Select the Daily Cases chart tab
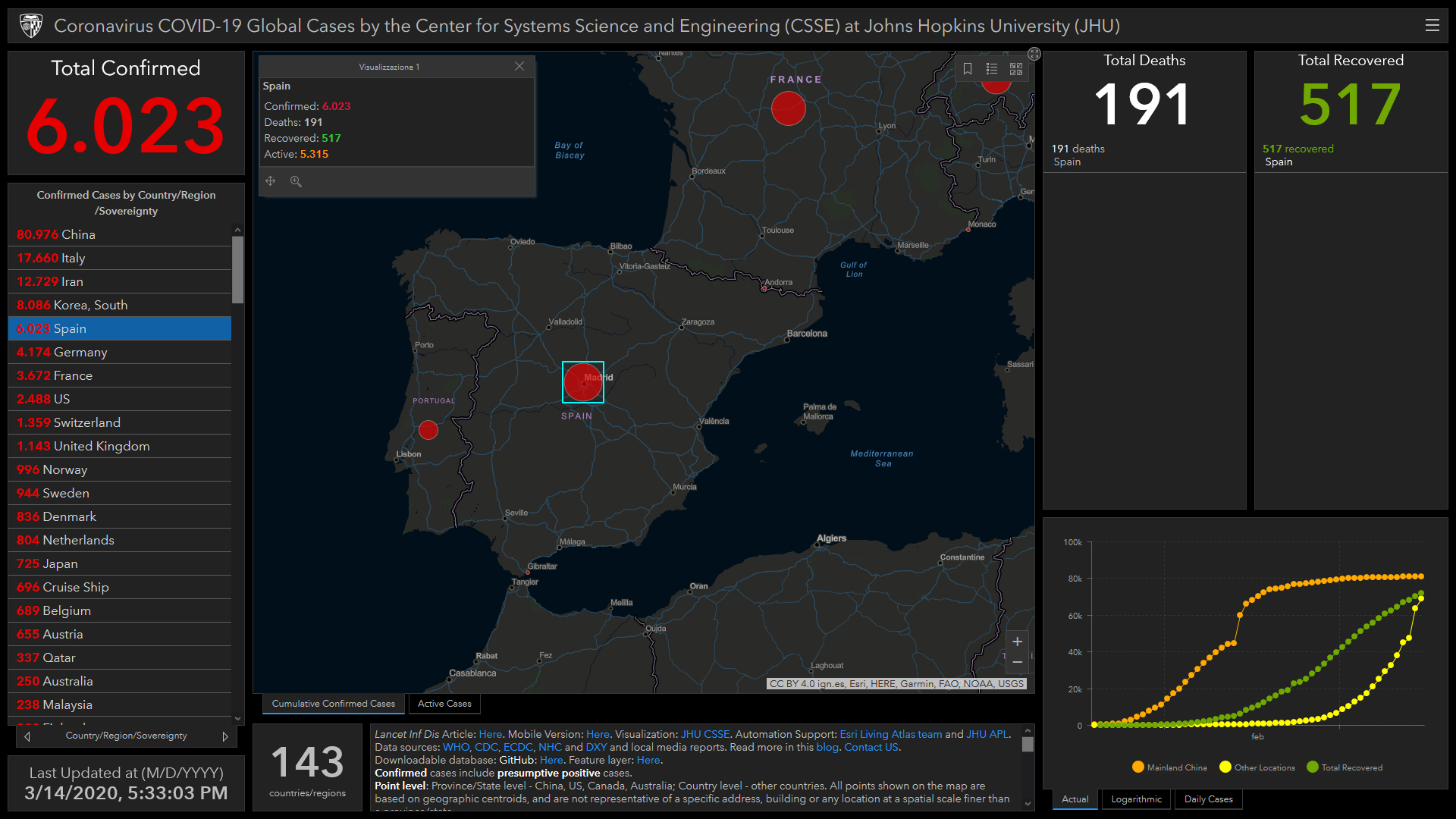Image resolution: width=1456 pixels, height=819 pixels. point(1208,799)
